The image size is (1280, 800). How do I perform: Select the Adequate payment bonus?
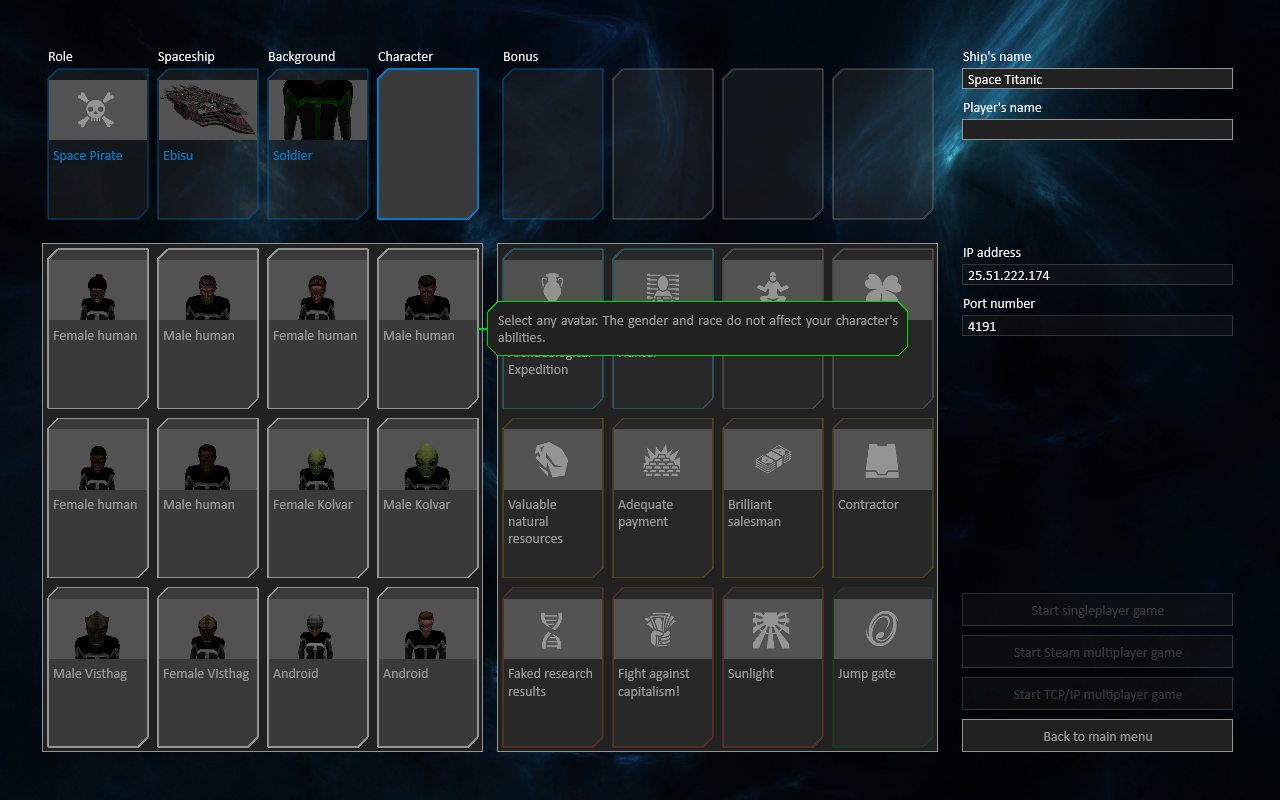coord(663,497)
